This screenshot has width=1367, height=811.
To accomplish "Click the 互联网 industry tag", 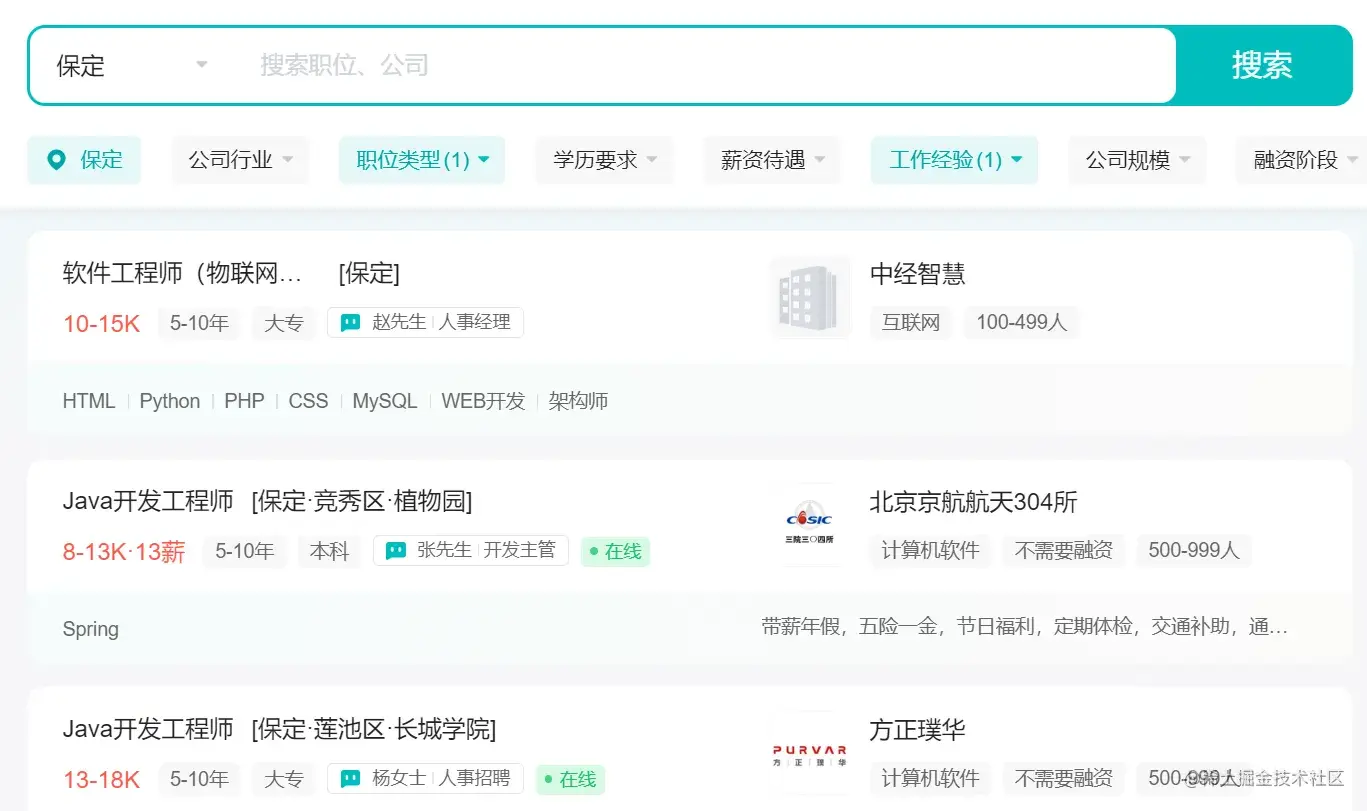I will pyautogui.click(x=911, y=323).
